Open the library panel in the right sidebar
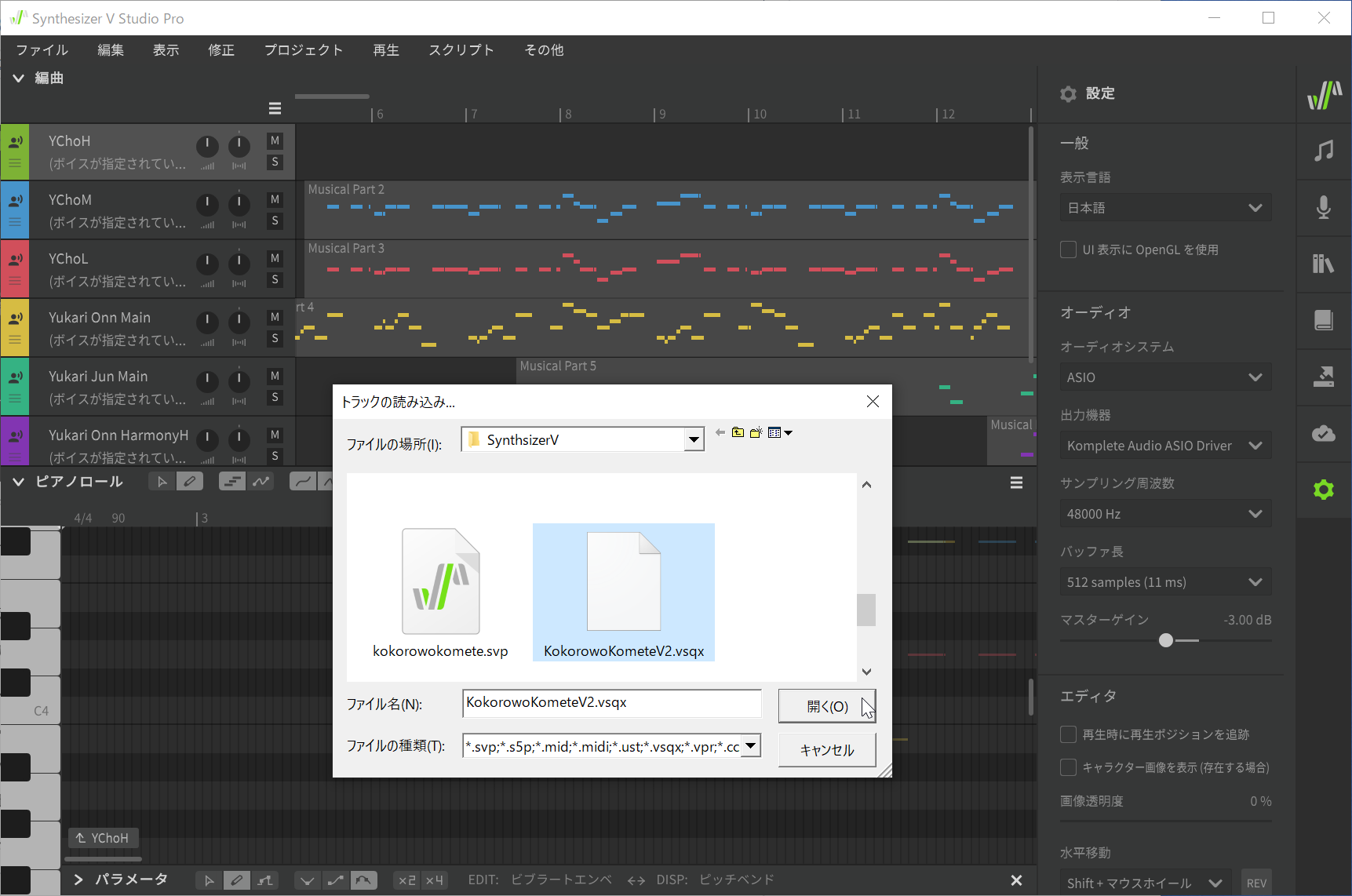This screenshot has height=896, width=1352. (1324, 264)
